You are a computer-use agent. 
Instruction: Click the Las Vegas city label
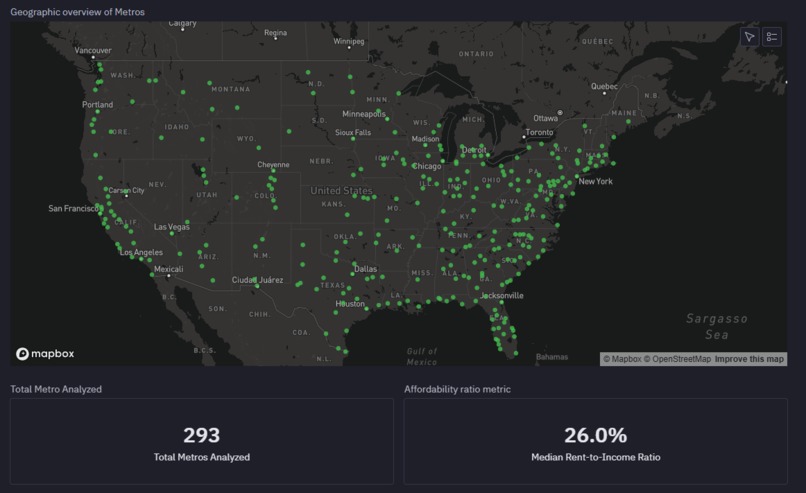click(x=172, y=227)
